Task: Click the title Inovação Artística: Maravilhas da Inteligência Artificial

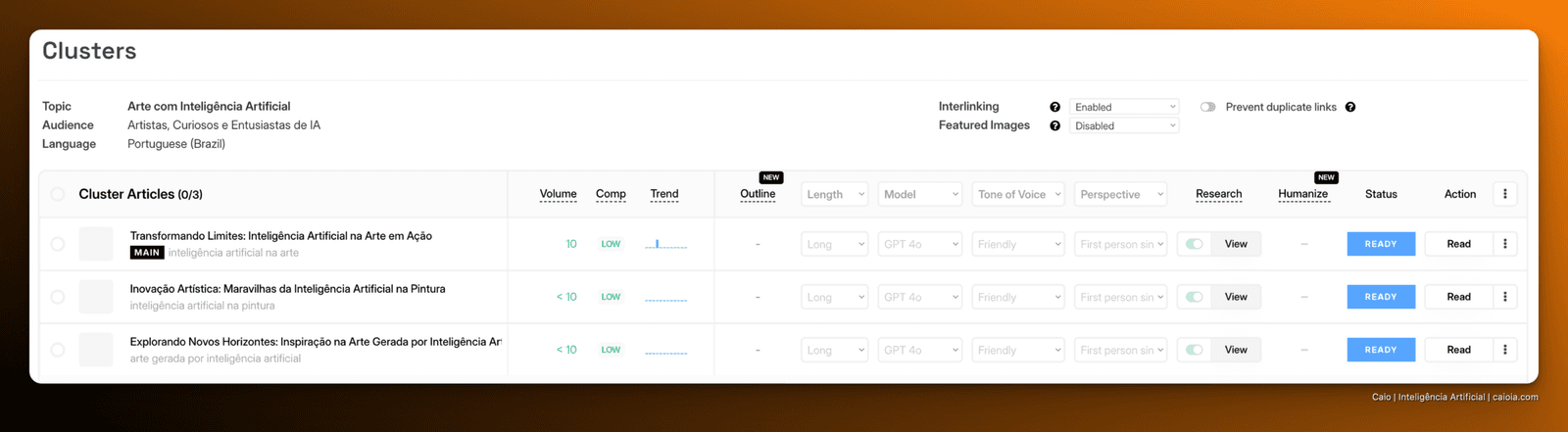Action: (x=288, y=289)
